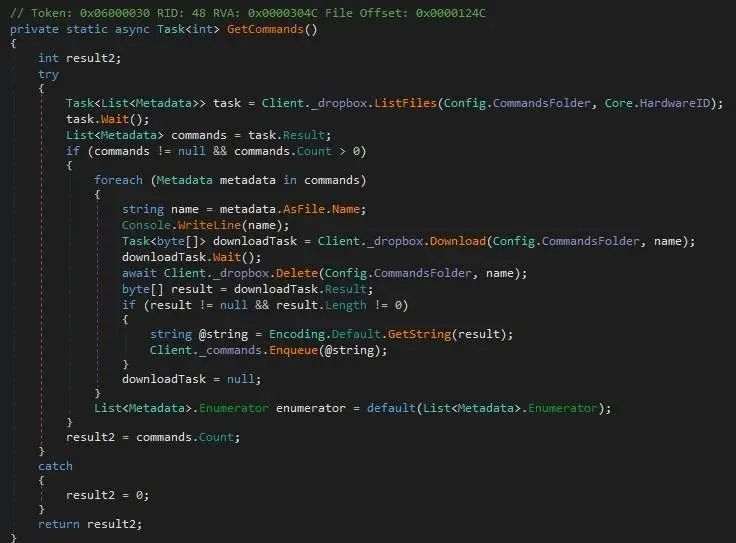Click the result2 = commands.Count line
Viewport: 736px width, 543px height.
point(153,437)
